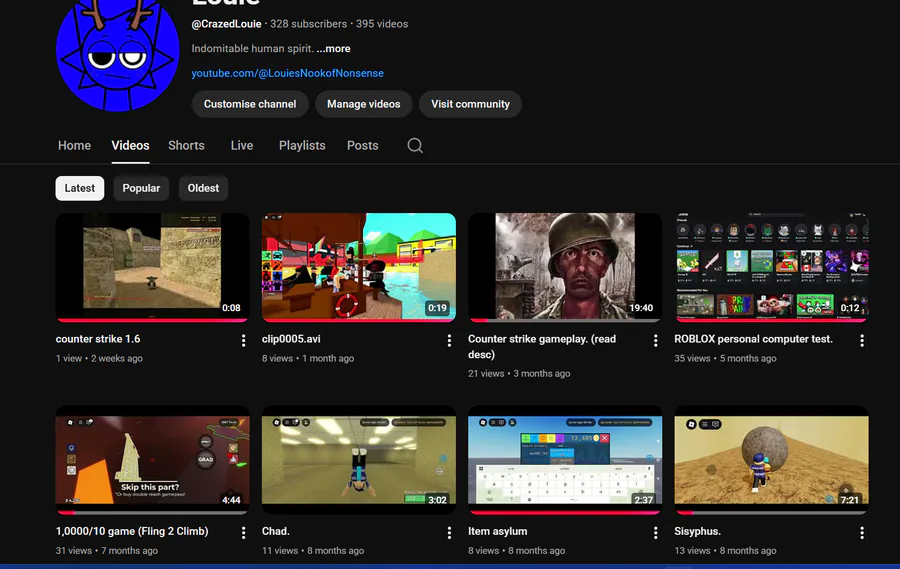Click the 7:21 duration badge on Sisyphus.
Image resolution: width=900 pixels, height=569 pixels.
pyautogui.click(x=849, y=500)
